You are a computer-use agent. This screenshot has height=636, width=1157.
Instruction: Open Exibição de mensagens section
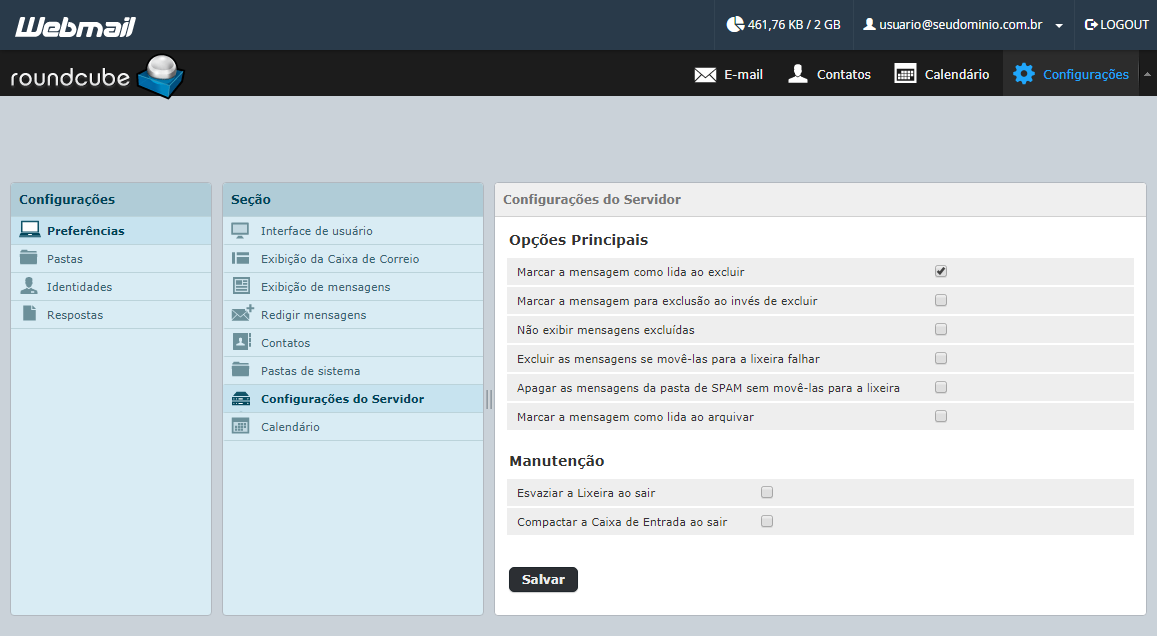[353, 286]
